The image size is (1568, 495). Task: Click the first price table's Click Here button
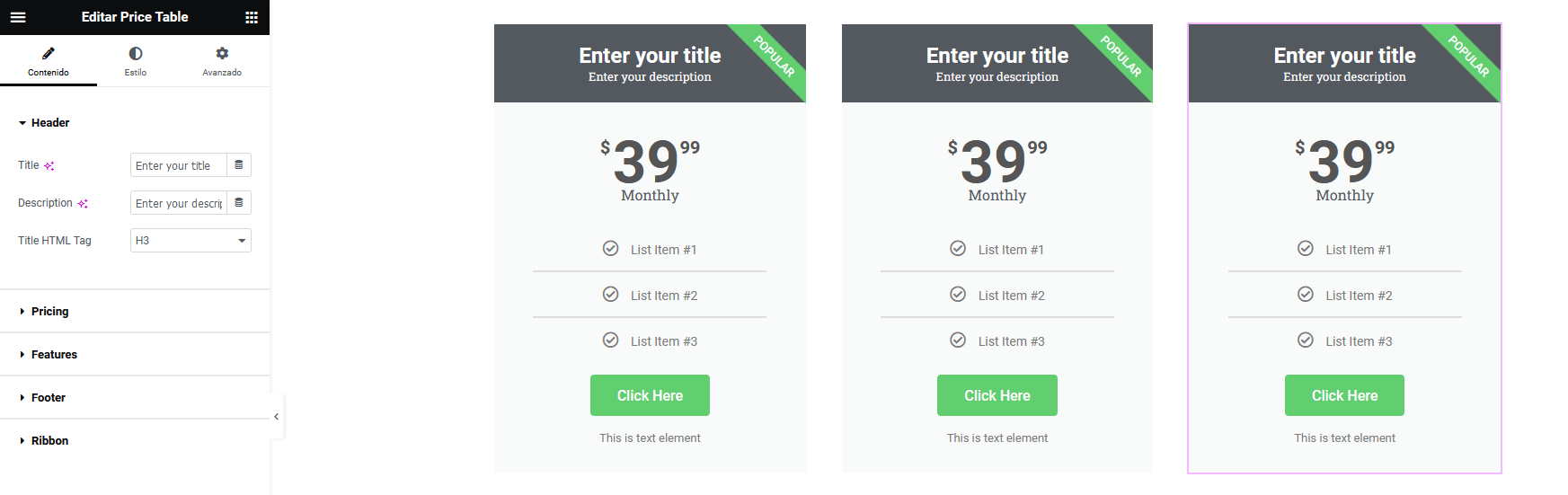pyautogui.click(x=650, y=395)
